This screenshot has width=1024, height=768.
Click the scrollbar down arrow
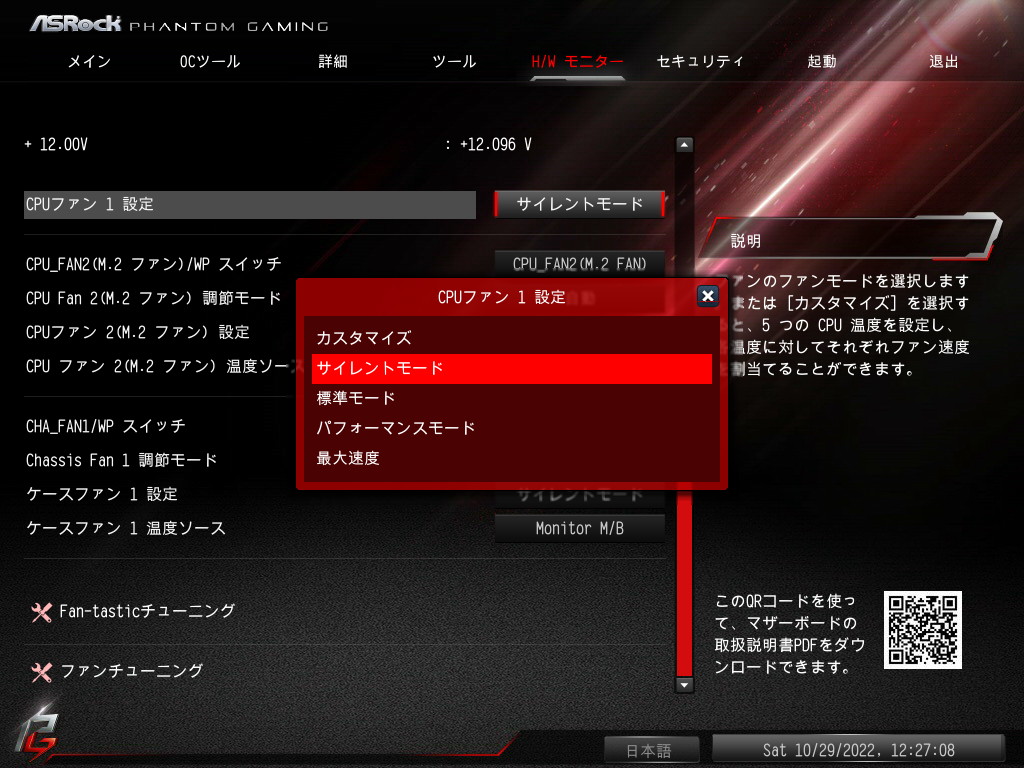click(x=684, y=684)
